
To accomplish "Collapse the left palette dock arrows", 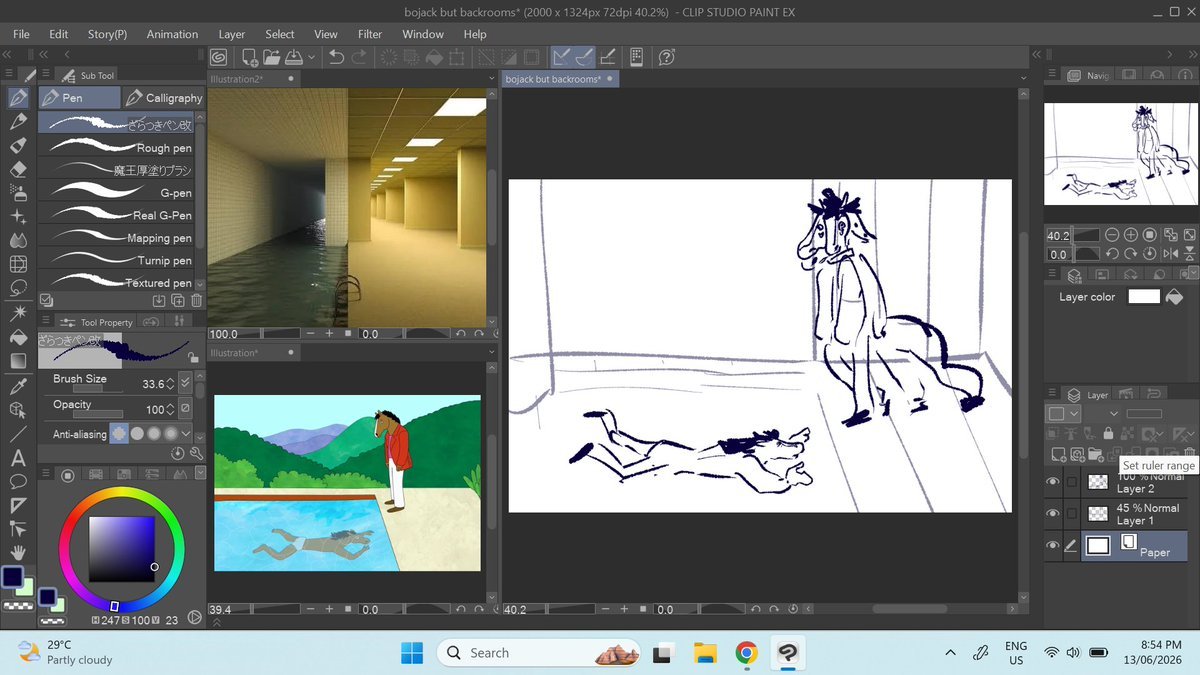I will [x=8, y=54].
